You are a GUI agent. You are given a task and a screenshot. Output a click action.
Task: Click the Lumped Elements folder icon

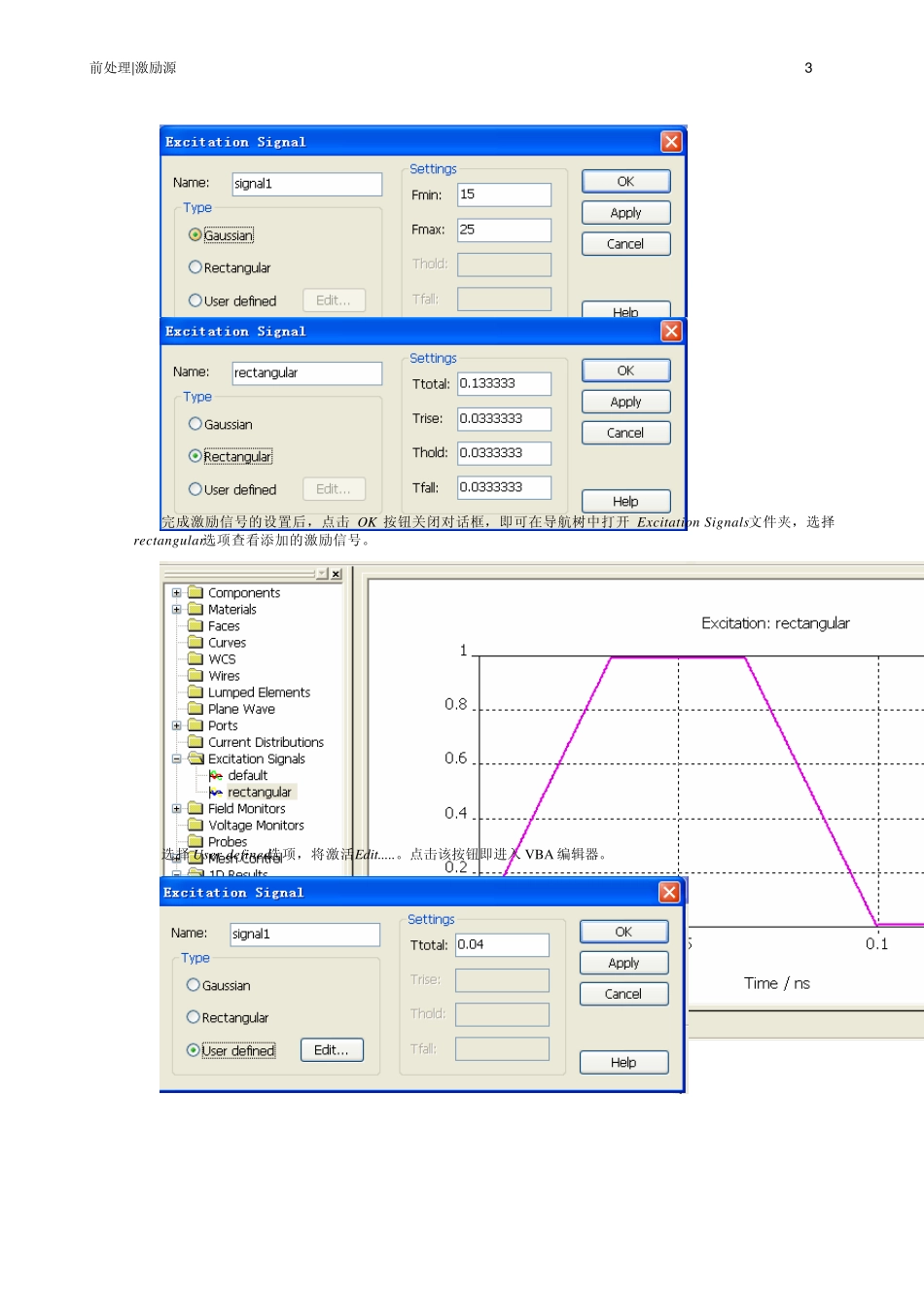pyautogui.click(x=195, y=691)
